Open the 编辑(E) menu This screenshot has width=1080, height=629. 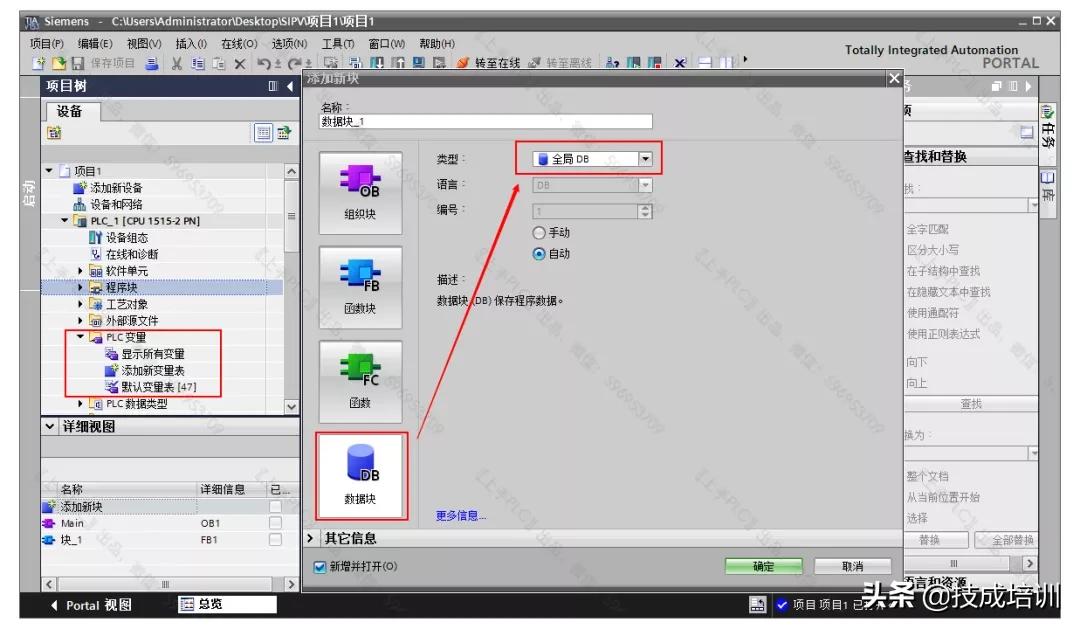pyautogui.click(x=95, y=43)
